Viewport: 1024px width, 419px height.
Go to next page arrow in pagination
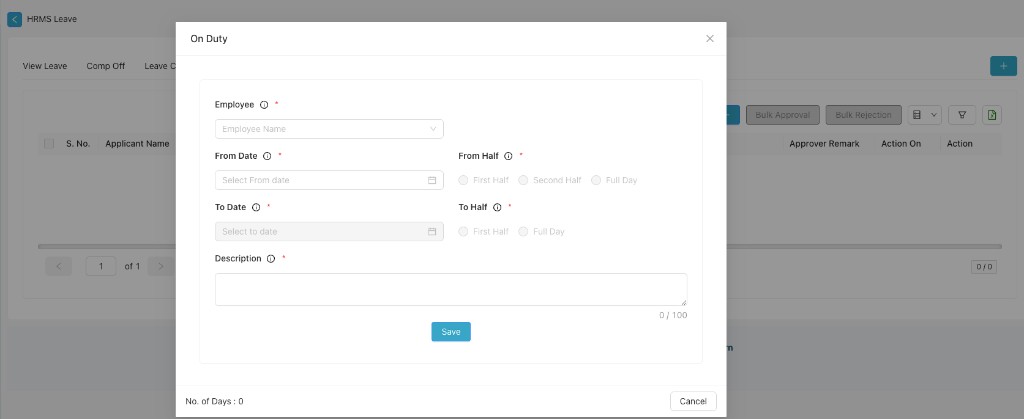click(161, 266)
